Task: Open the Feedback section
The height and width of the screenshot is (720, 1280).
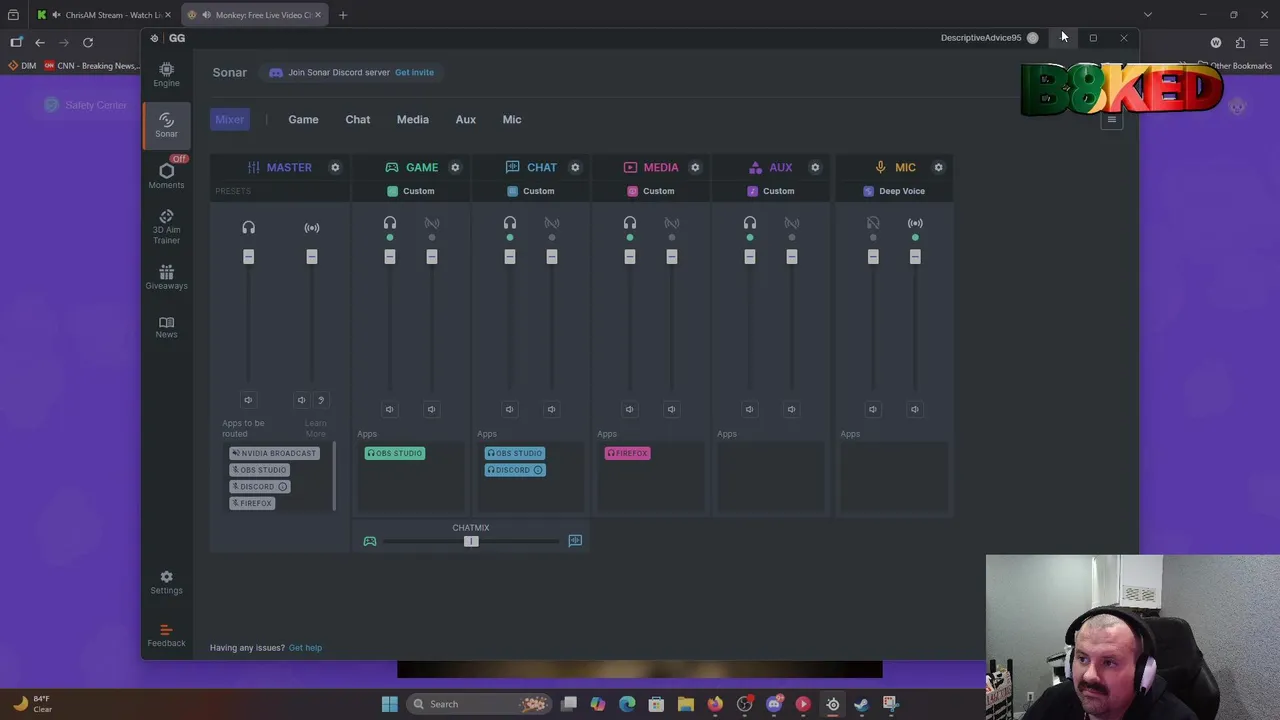Action: point(166,636)
